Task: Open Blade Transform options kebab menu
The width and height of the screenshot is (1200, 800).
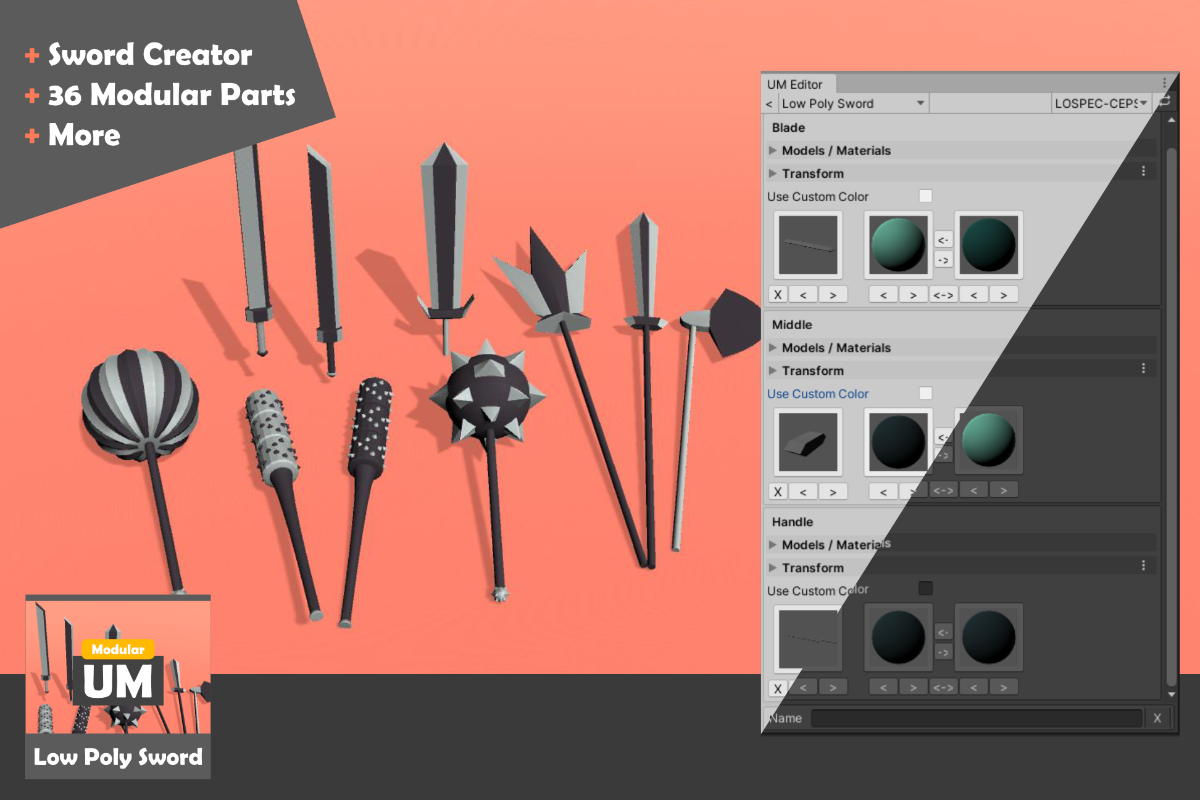Action: (1144, 172)
